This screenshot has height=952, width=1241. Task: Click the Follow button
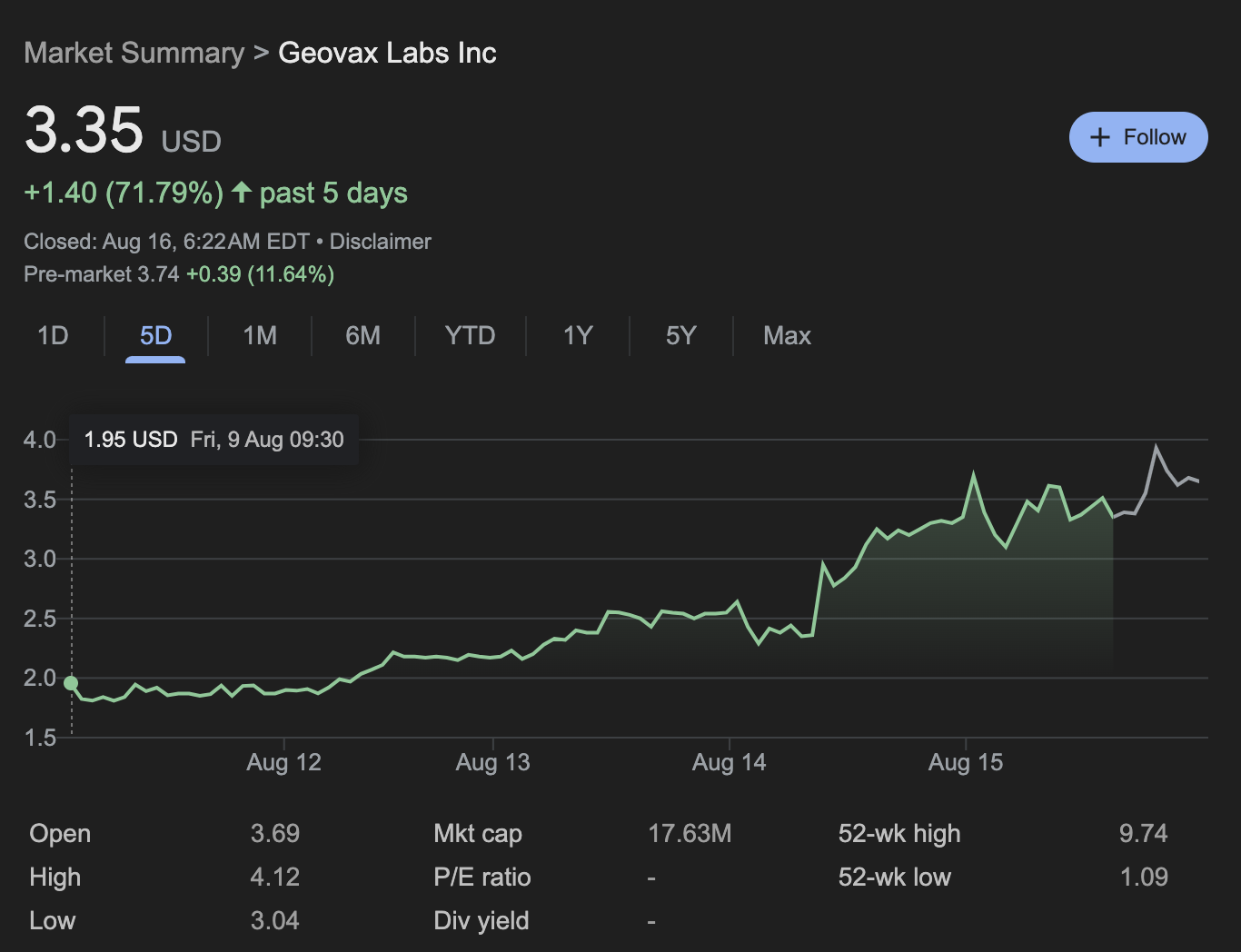click(x=1138, y=137)
